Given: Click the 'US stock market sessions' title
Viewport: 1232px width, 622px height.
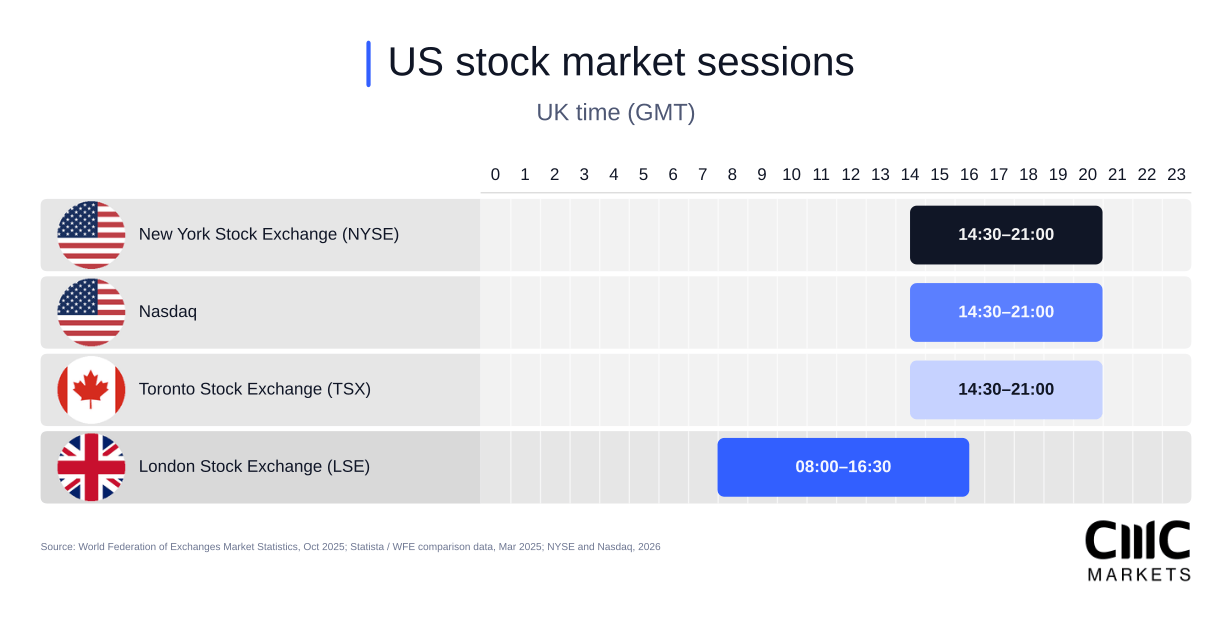Looking at the screenshot, I should 621,62.
